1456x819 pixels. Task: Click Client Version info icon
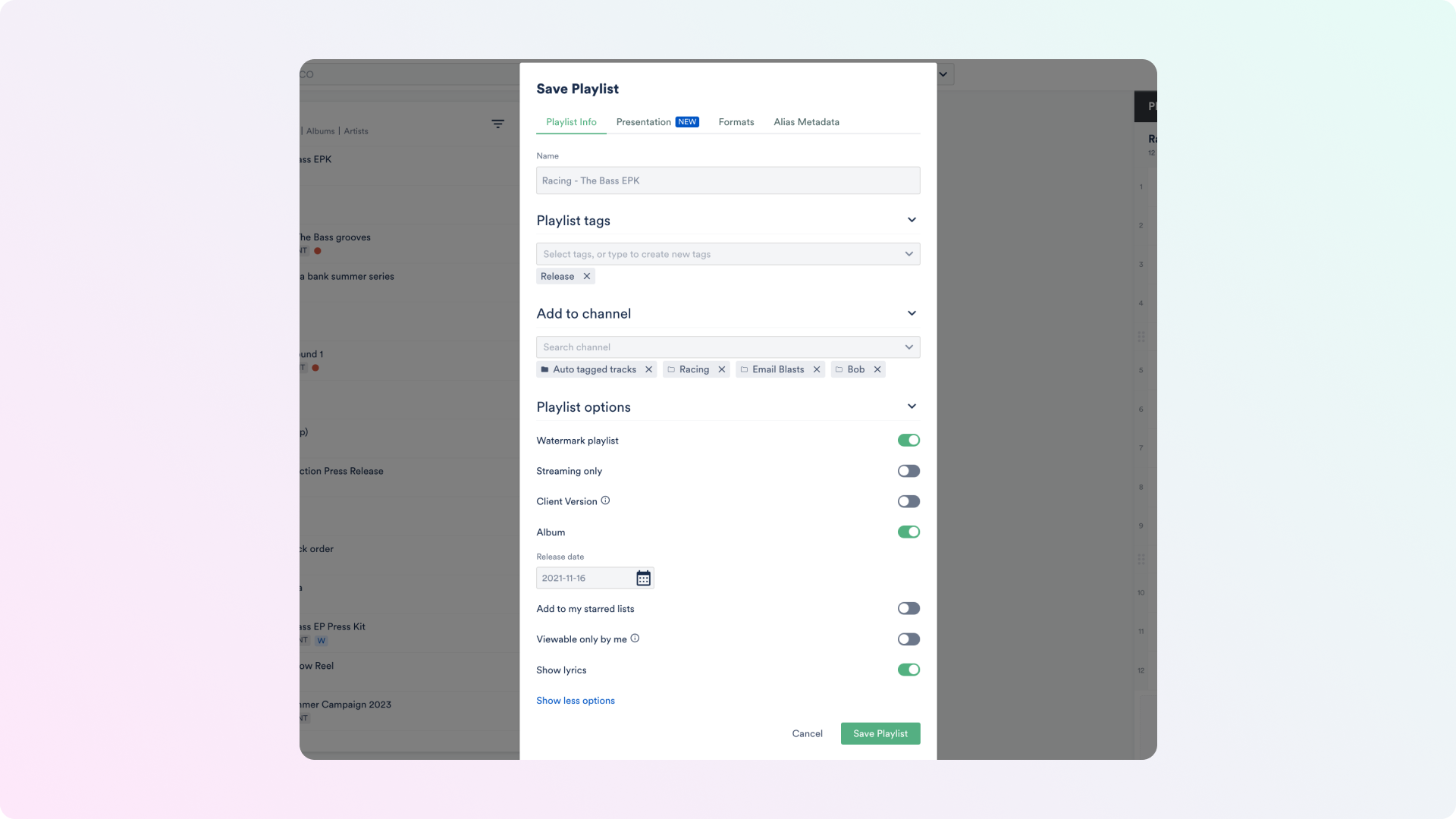(x=605, y=501)
